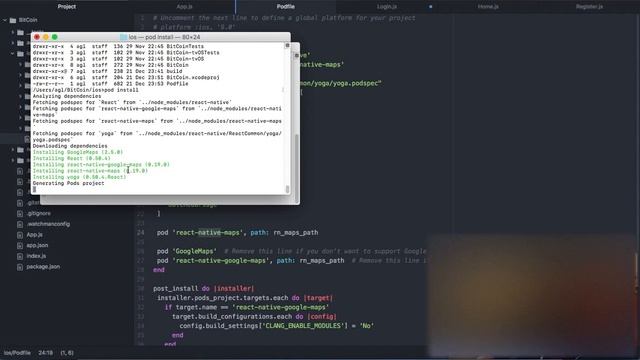This screenshot has height=360, width=640.
Task: Click 'Installing React (0.58.4)' terminal line
Action: point(72,158)
